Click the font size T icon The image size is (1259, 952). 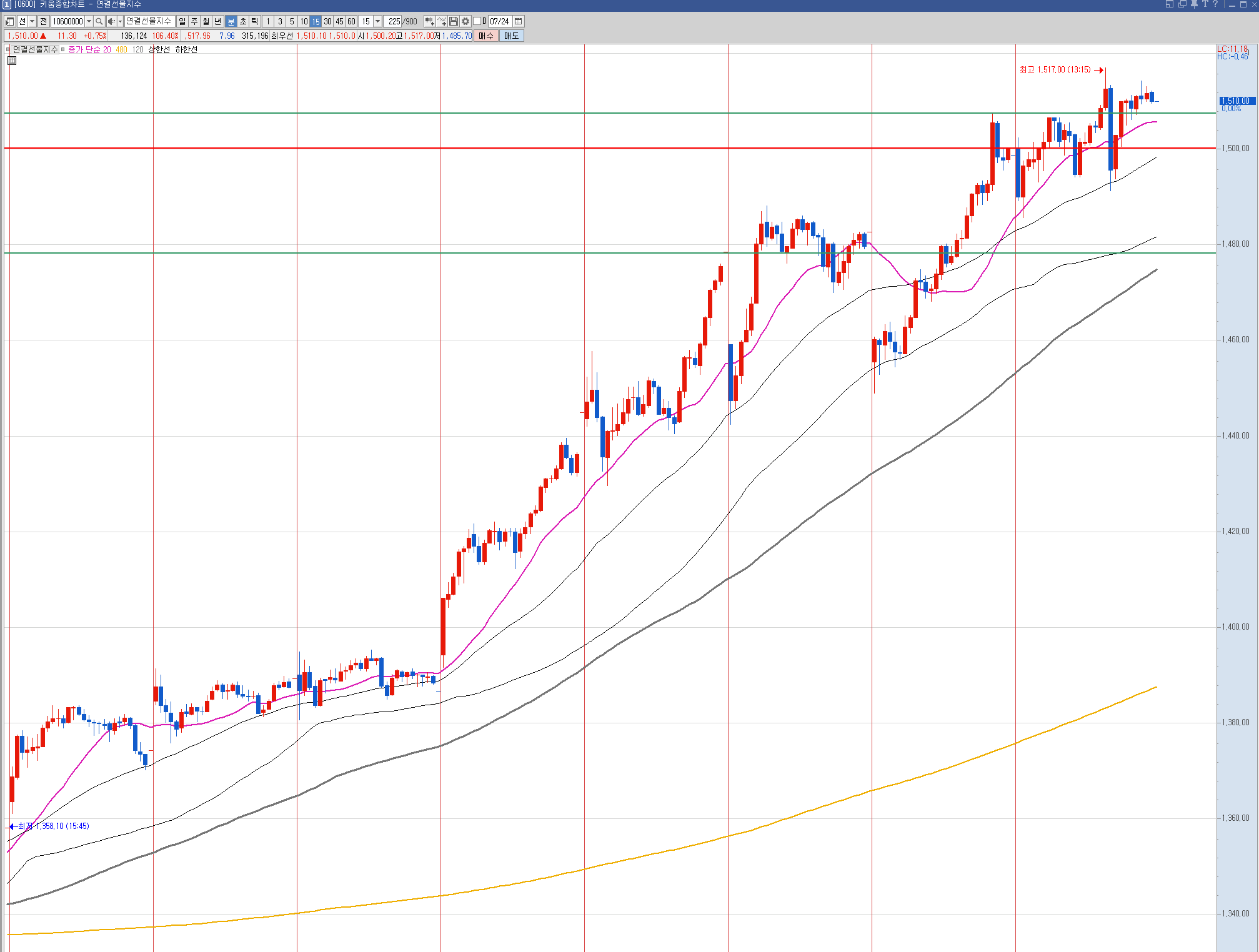click(1205, 4)
